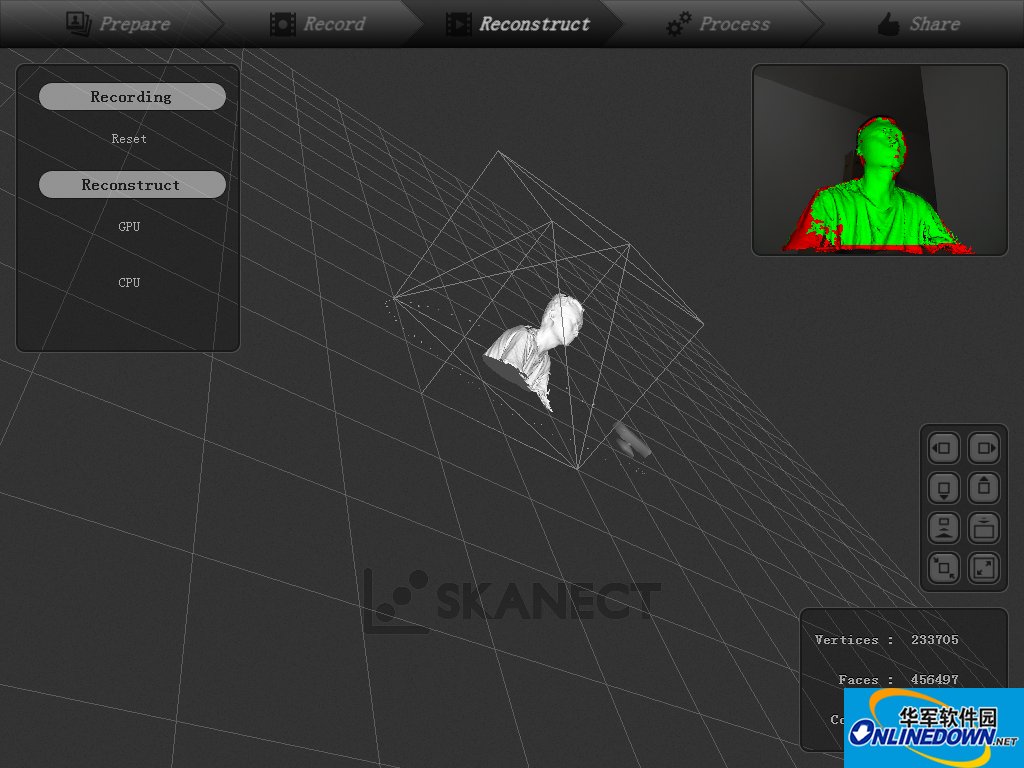Shrink bounding box with inward arrows icon
This screenshot has width=1024, height=768.
coord(944,568)
